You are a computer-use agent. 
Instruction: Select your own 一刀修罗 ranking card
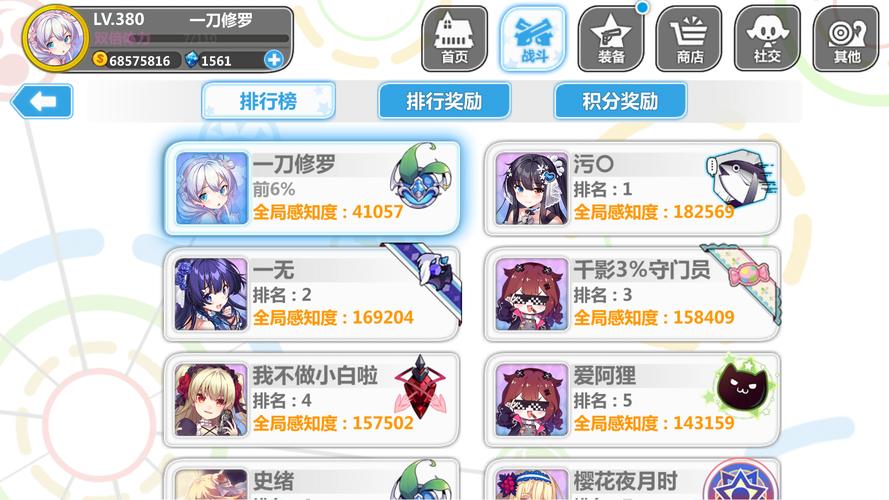311,188
